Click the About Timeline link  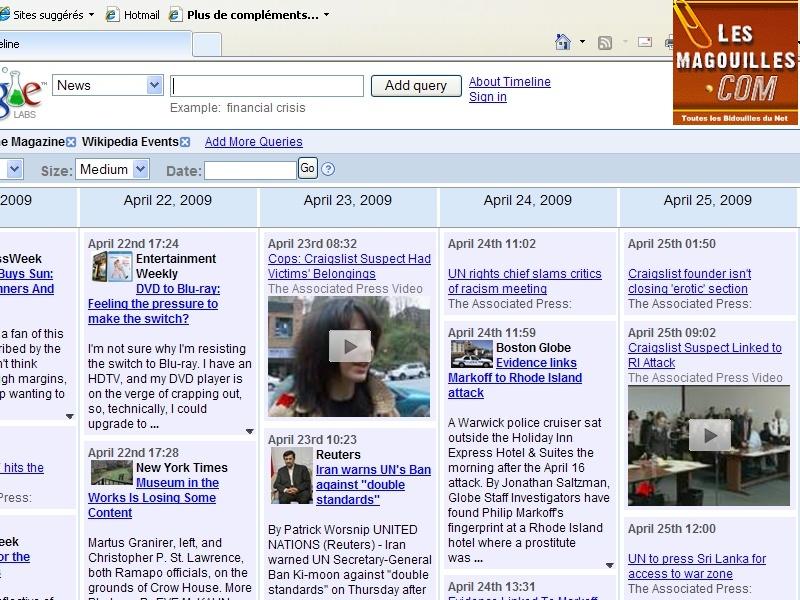click(509, 82)
